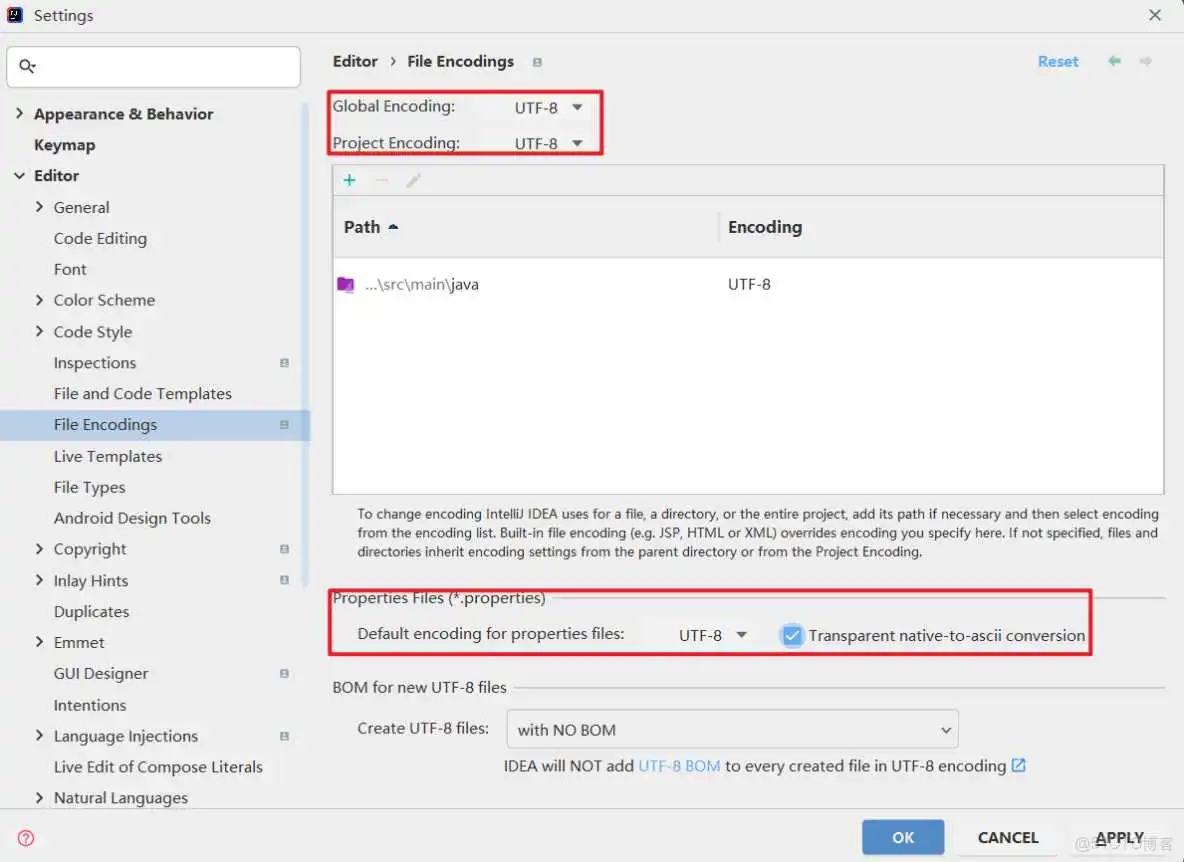This screenshot has width=1184, height=862.
Task: Open the search field magnifier icon
Action: (28, 66)
